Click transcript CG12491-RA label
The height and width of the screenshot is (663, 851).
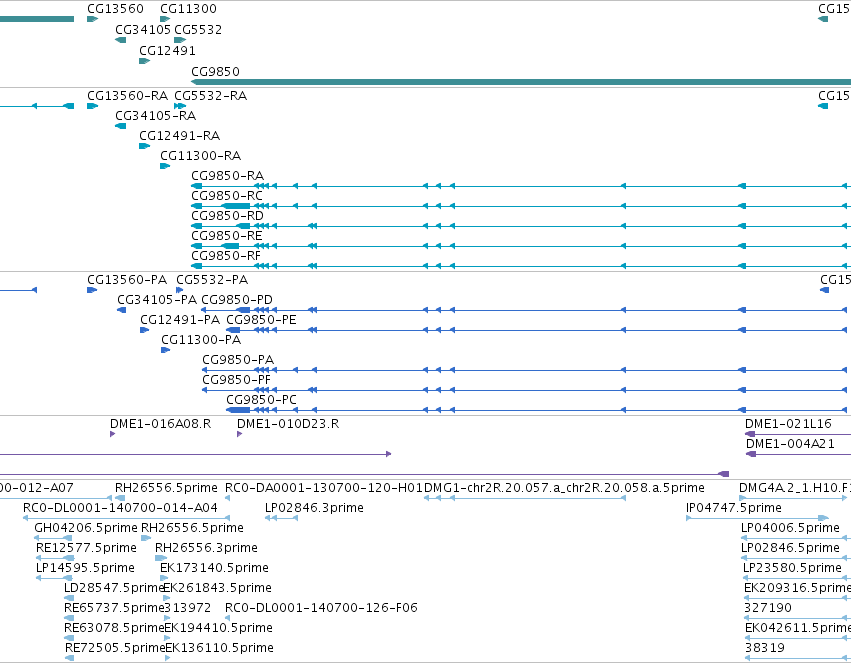[x=180, y=136]
